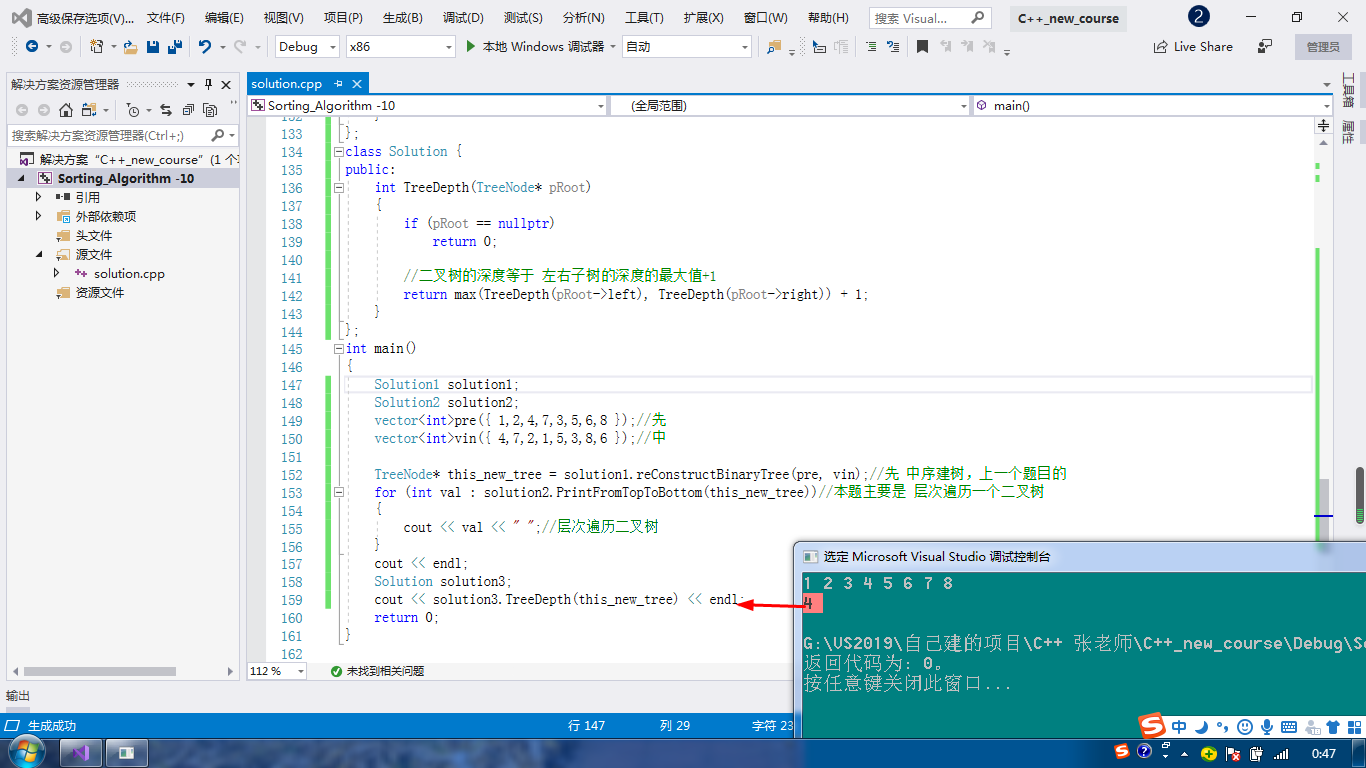Close the solution.cpp tab
1366x768 pixels.
tap(357, 84)
